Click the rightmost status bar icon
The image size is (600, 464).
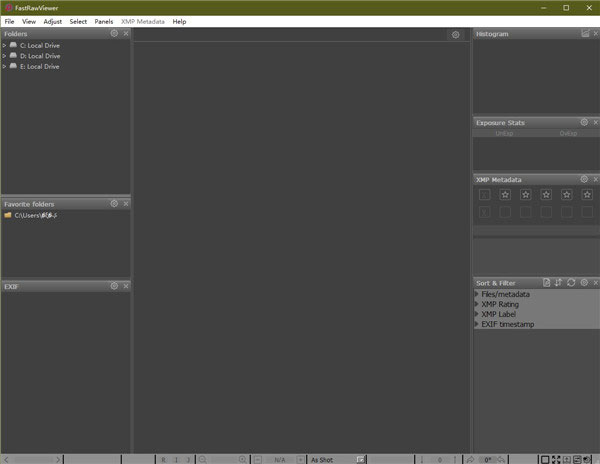[x=587, y=459]
